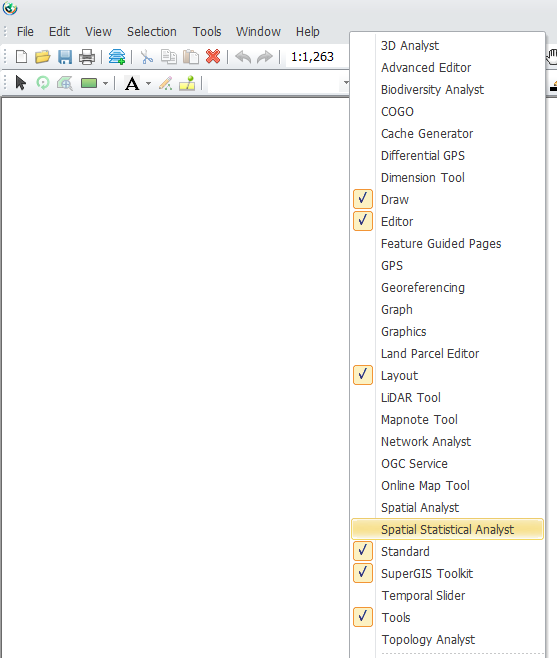
Task: Open a map file with folder icon
Action: point(42,57)
